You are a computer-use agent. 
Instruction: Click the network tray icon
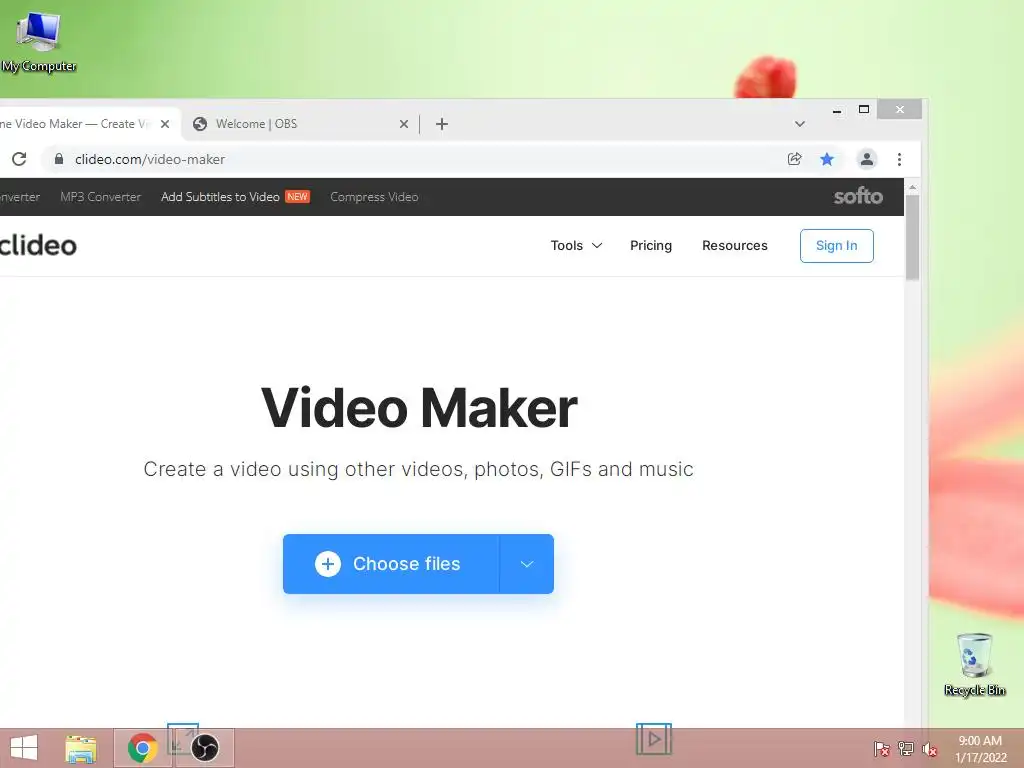pos(906,748)
